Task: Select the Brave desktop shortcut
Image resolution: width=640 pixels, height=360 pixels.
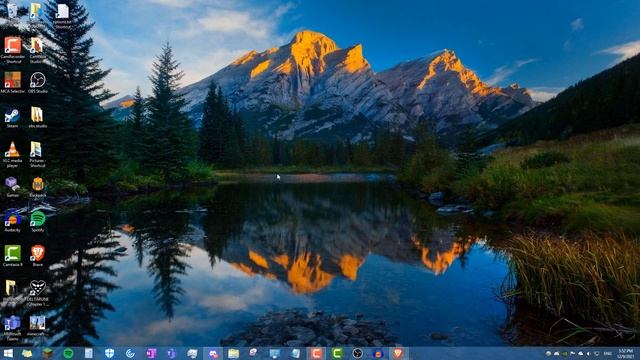Action: (38, 256)
